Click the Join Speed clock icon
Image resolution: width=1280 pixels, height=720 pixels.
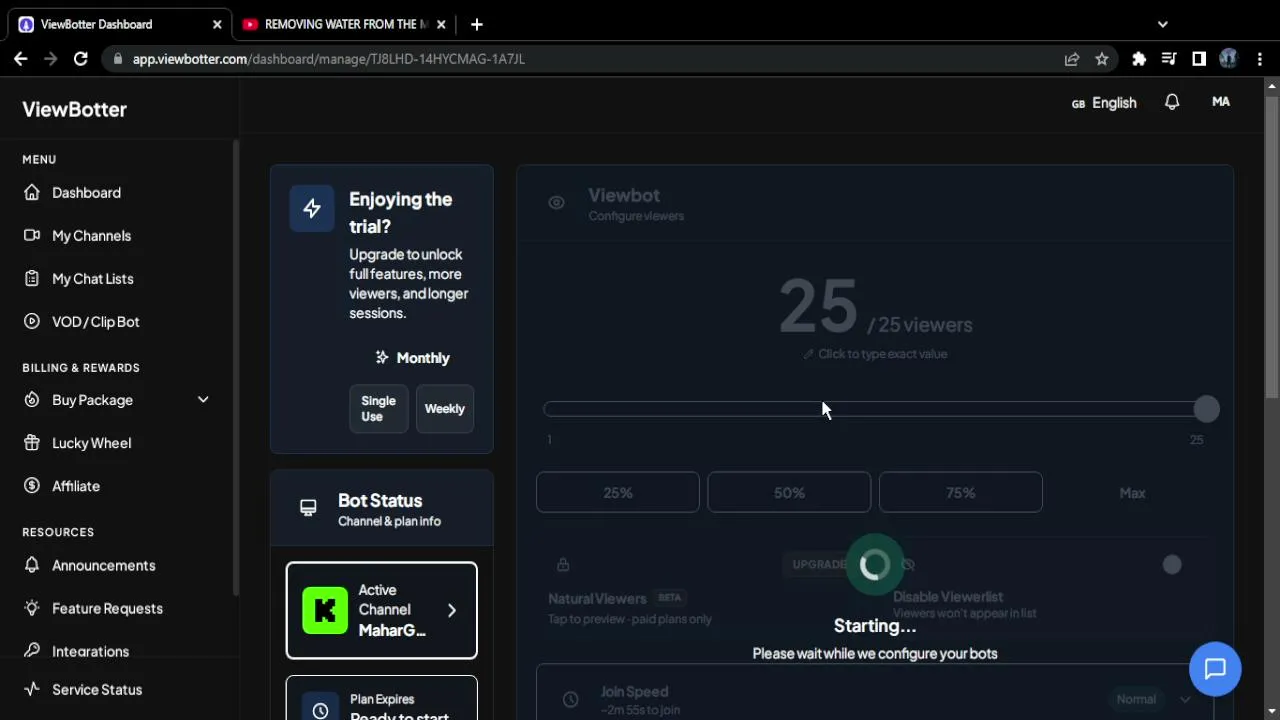tap(570, 699)
